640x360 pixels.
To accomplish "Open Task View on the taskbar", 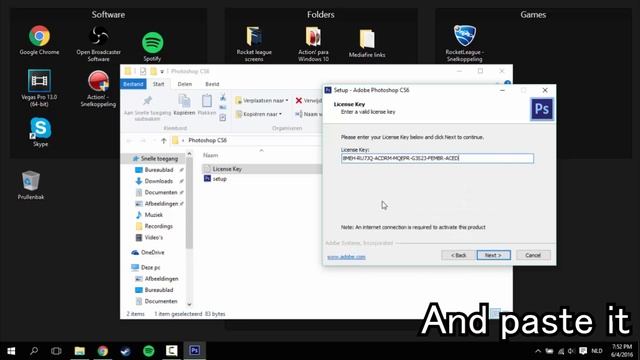I will point(56,351).
